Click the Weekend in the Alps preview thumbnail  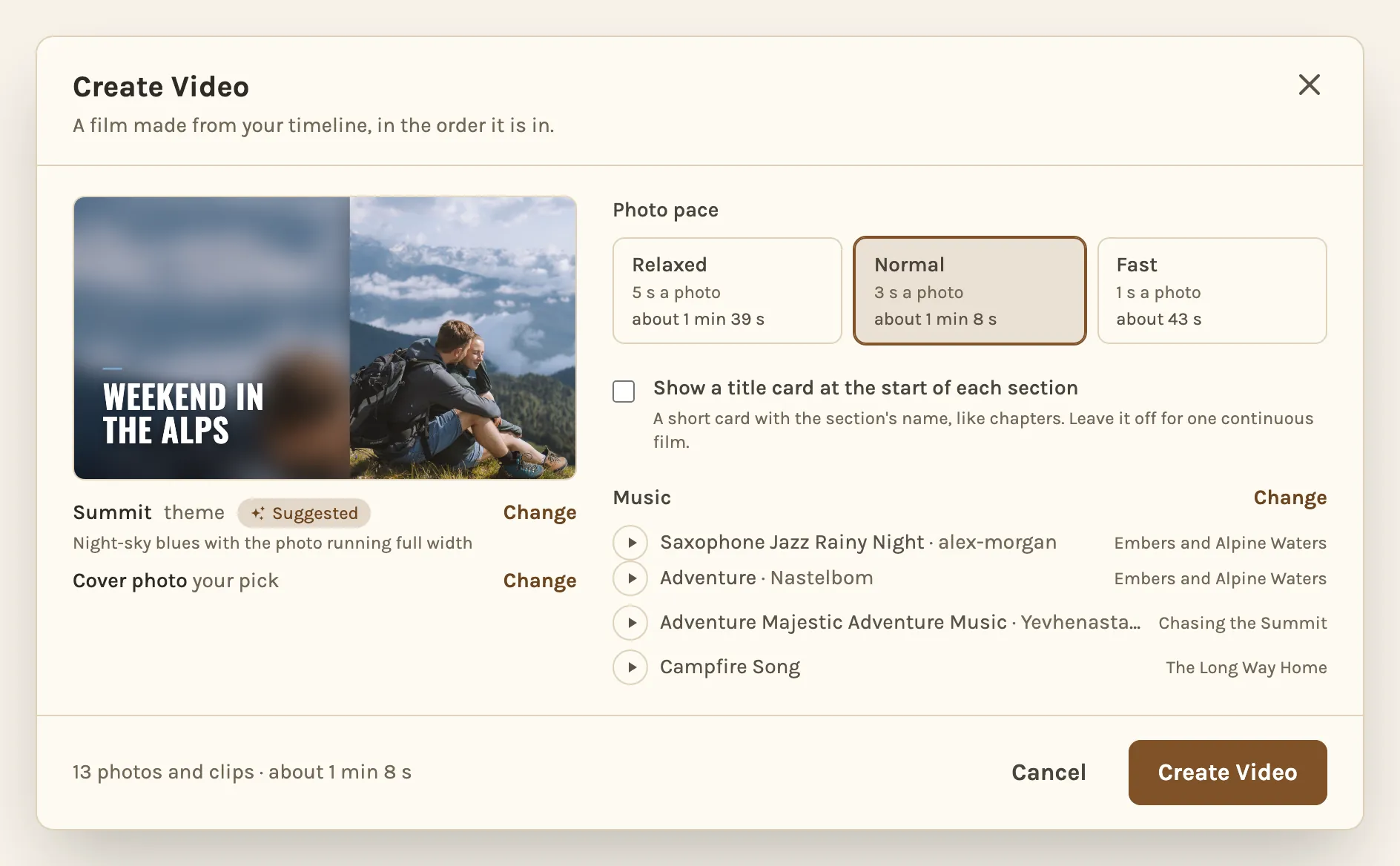click(x=325, y=338)
